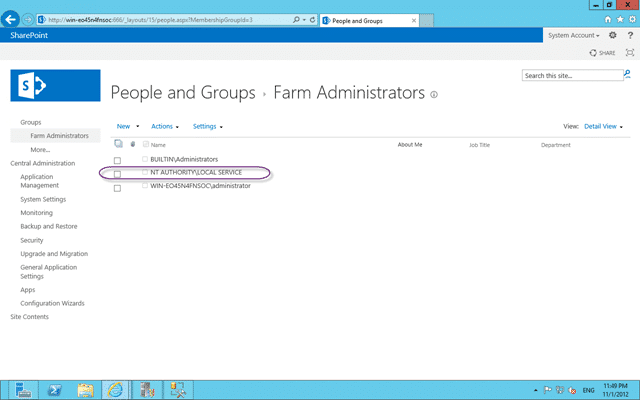
Task: Click the browser Home icon
Action: tap(608, 19)
